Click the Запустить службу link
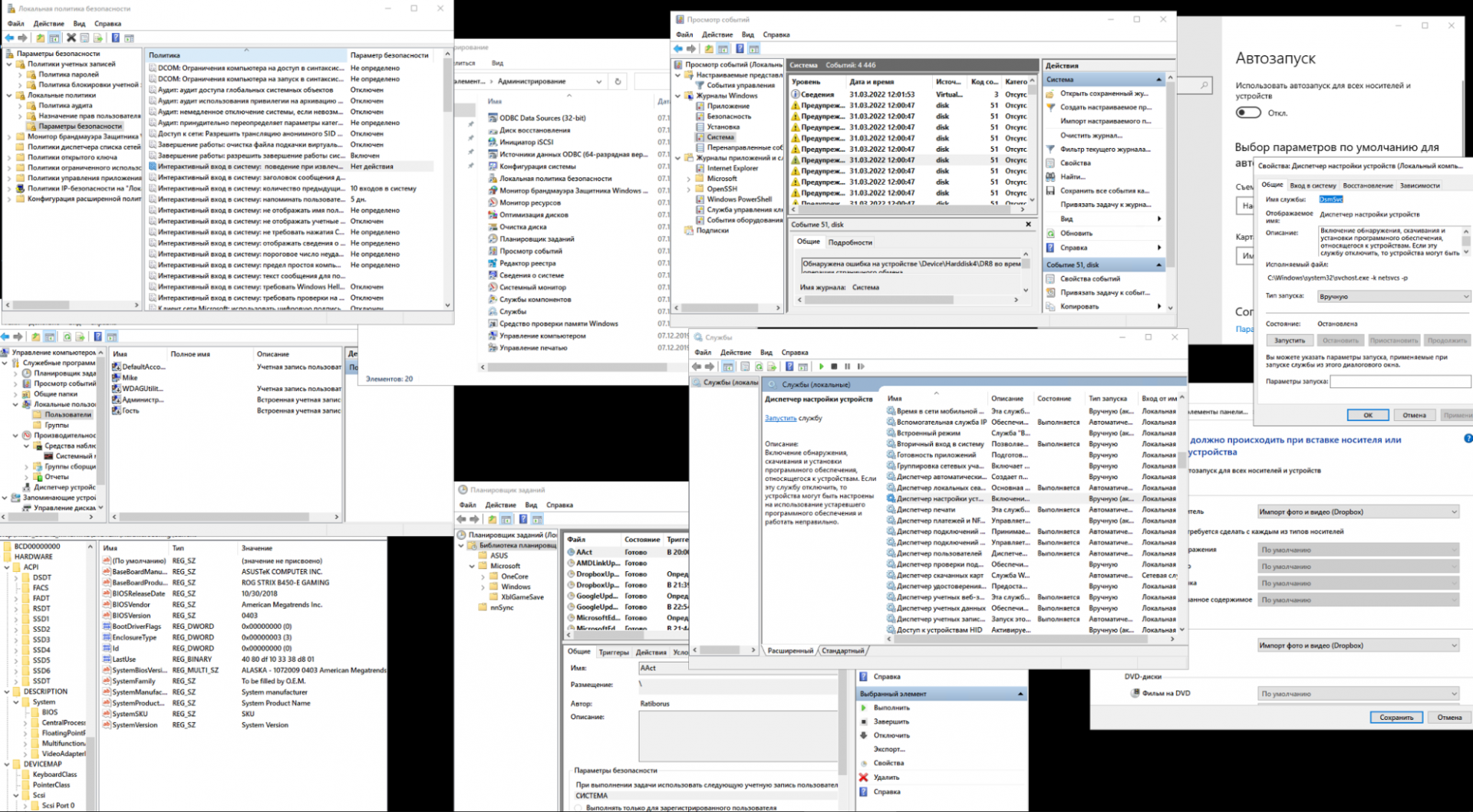Image resolution: width=1473 pixels, height=812 pixels. pyautogui.click(x=780, y=419)
